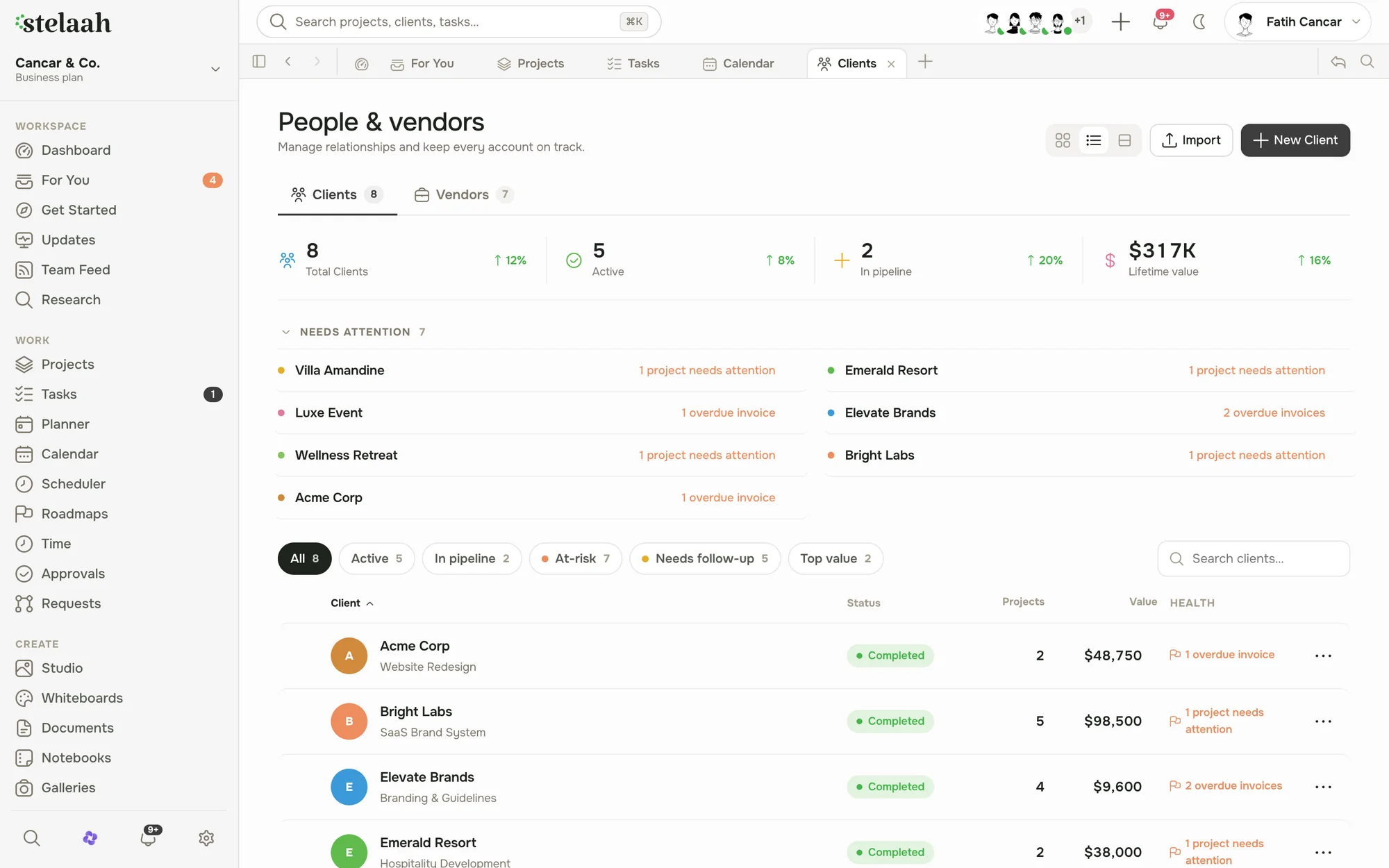Open Luxe Event overdue invoice item
Screen dimensions: 1389x868
[x=541, y=412]
